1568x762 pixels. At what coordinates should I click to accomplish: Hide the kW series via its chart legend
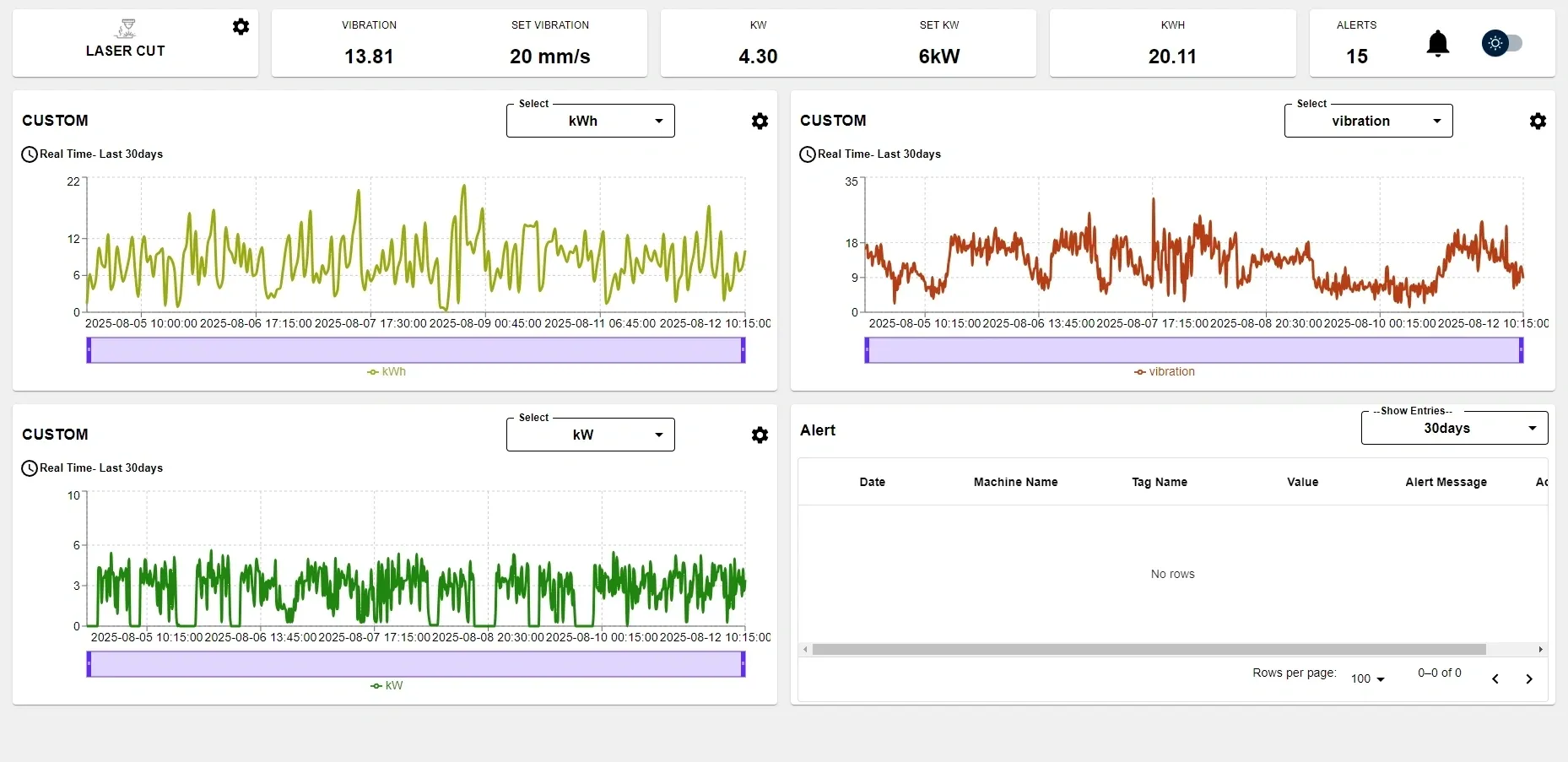pyautogui.click(x=387, y=685)
